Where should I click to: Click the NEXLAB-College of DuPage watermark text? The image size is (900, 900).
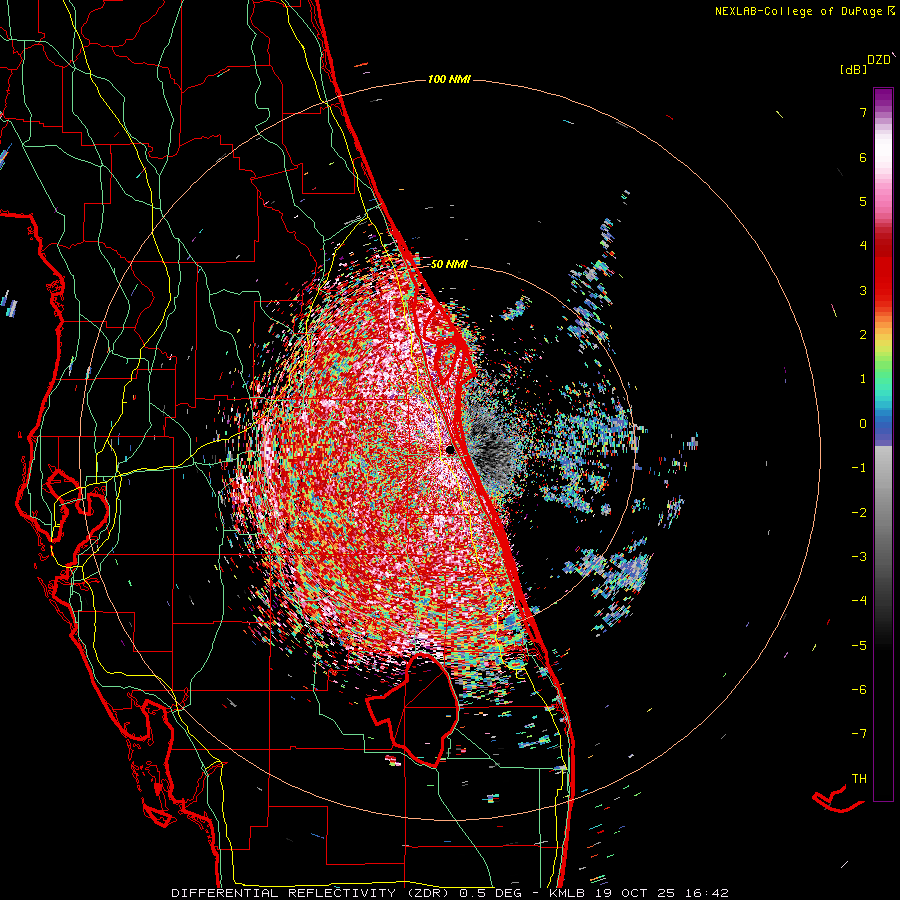pos(805,11)
